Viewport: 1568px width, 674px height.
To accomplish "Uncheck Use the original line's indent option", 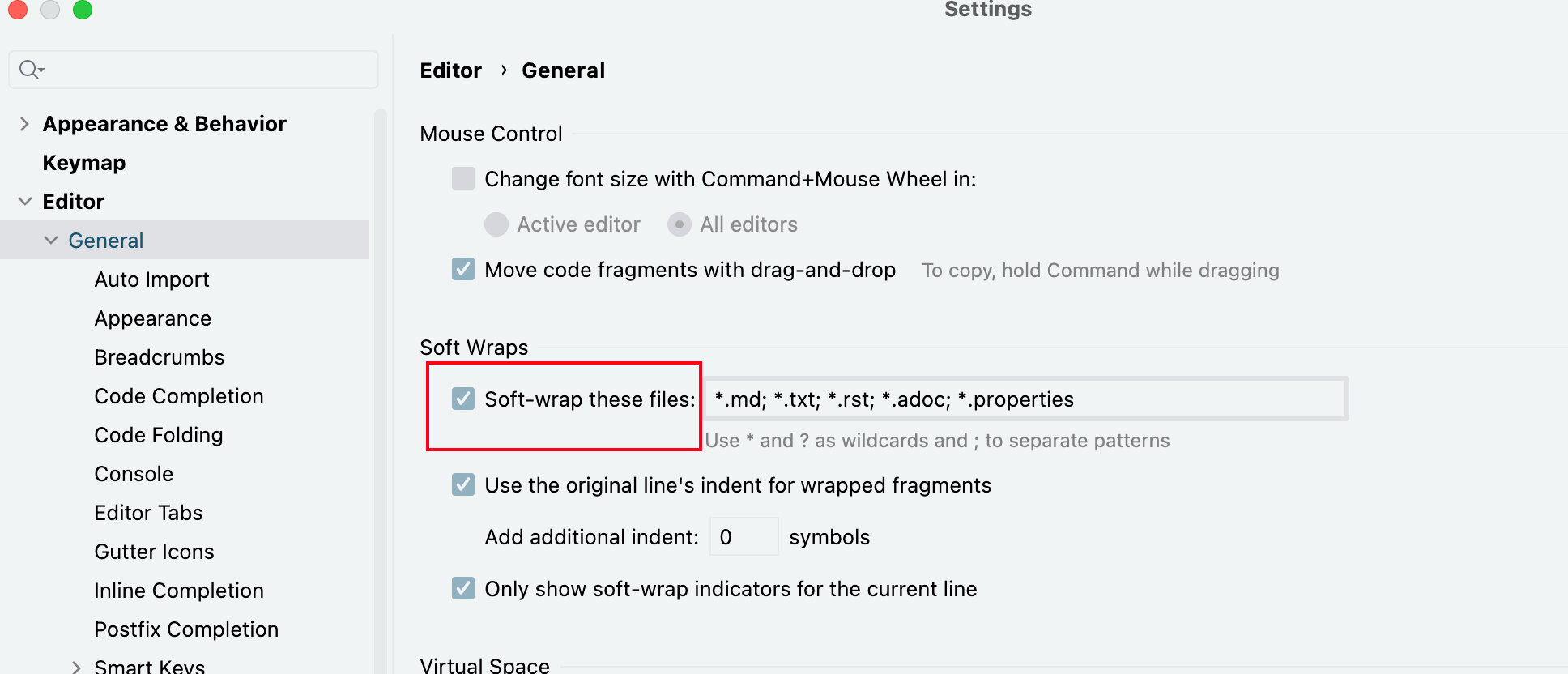I will point(463,485).
